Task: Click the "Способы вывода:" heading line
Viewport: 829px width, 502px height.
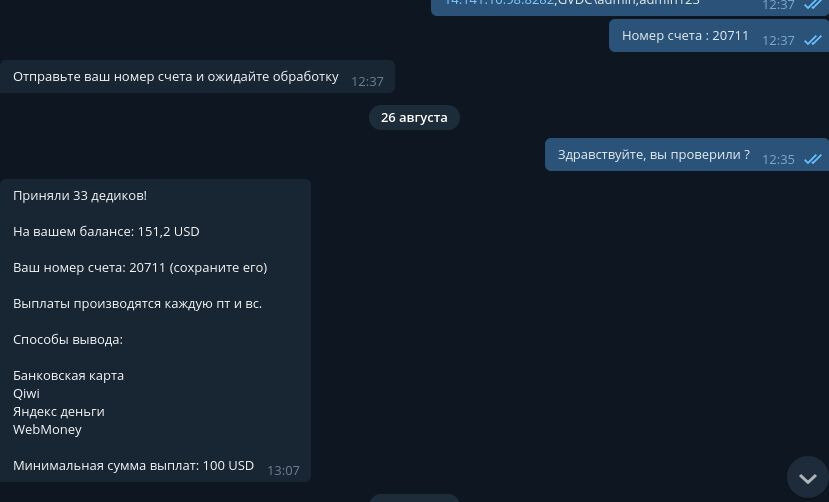Action: coord(68,340)
